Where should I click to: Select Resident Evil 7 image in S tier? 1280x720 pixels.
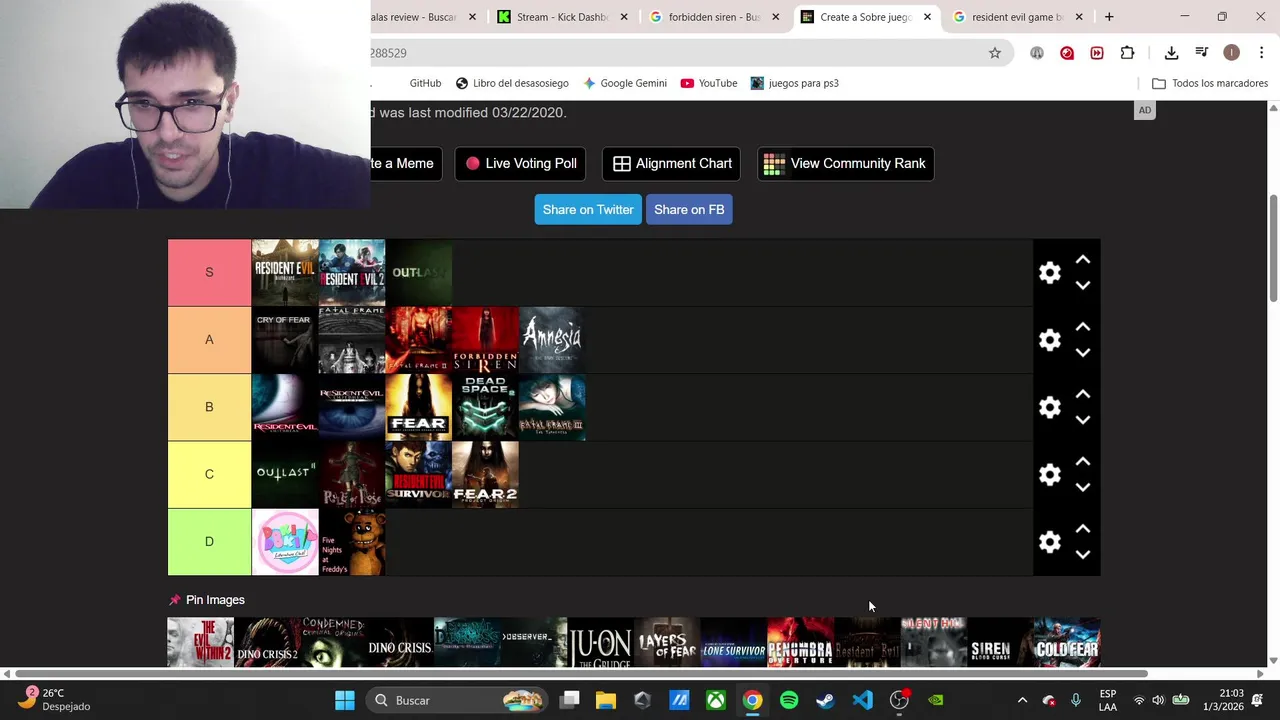[x=285, y=272]
